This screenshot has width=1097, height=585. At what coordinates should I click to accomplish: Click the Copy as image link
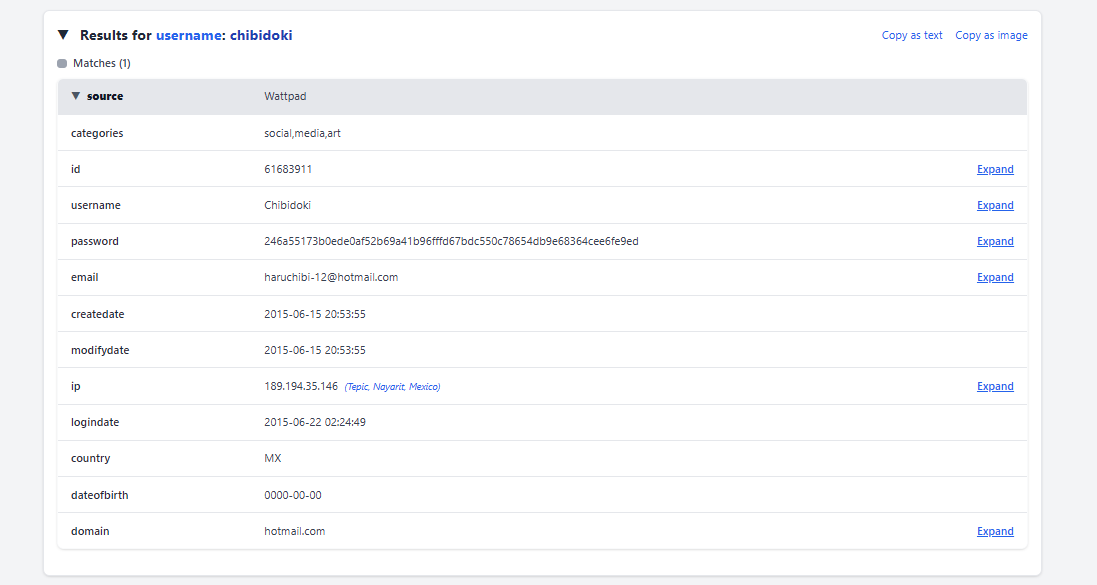click(x=991, y=35)
